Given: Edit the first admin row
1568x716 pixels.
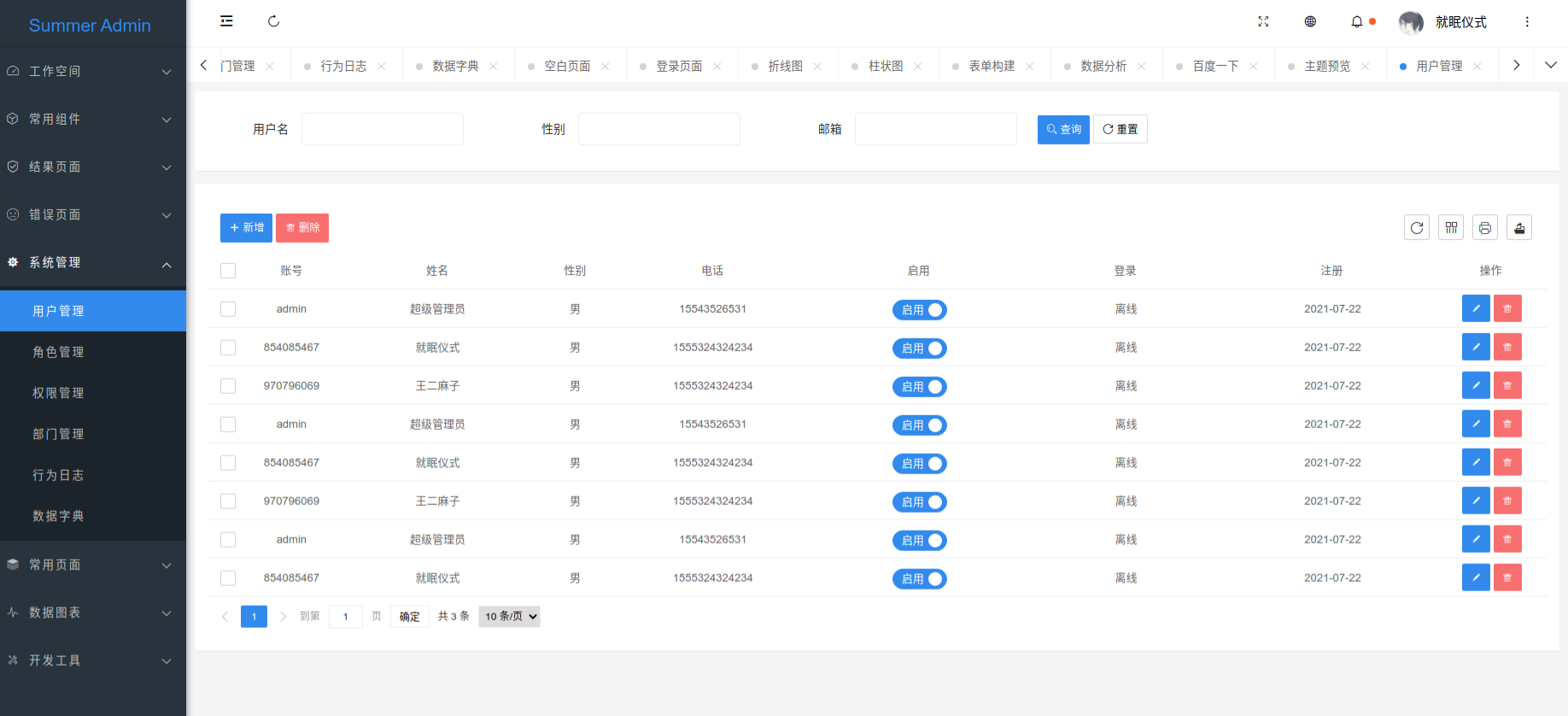Looking at the screenshot, I should [1476, 308].
